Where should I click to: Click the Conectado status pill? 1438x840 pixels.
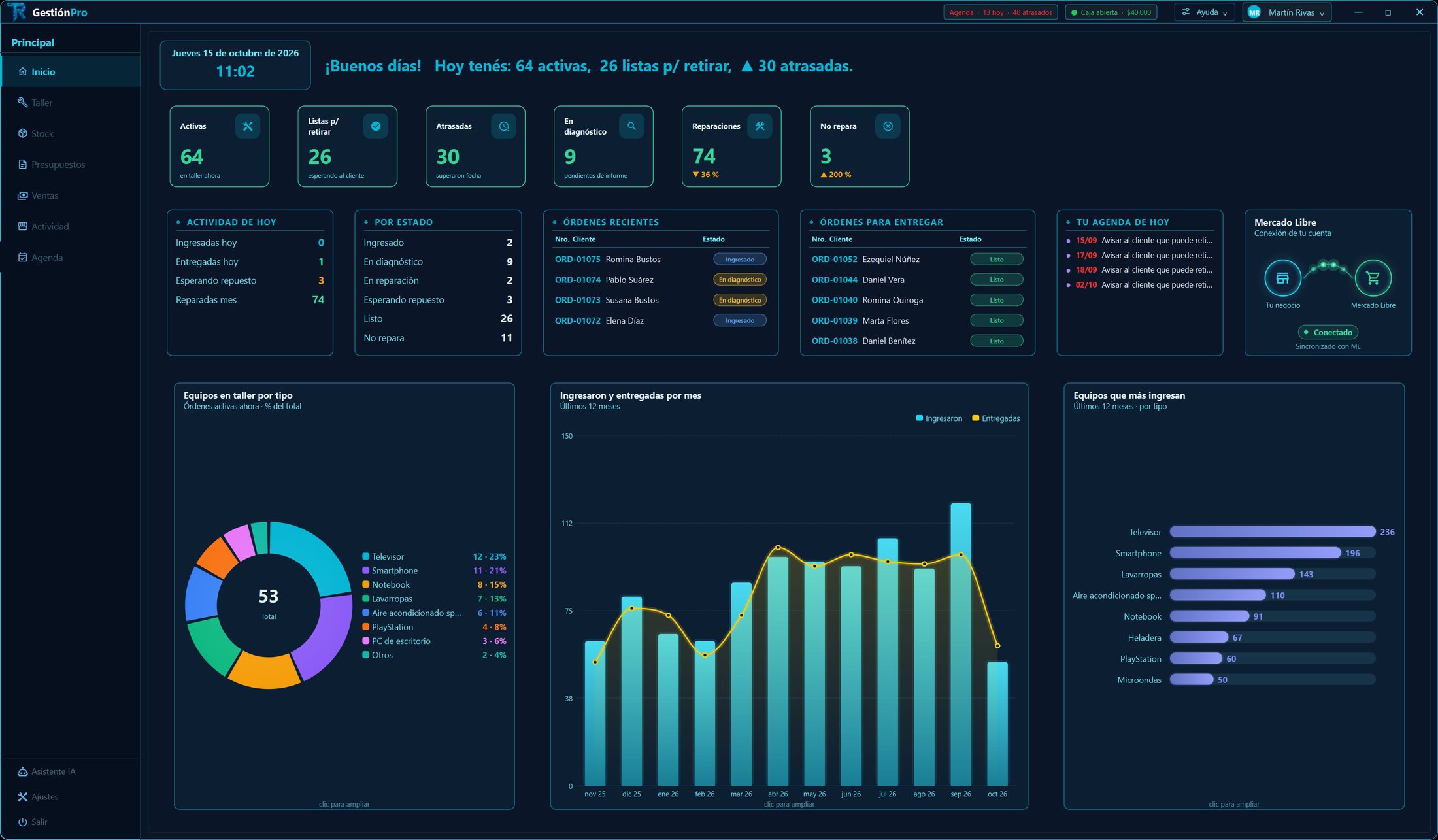(x=1328, y=332)
